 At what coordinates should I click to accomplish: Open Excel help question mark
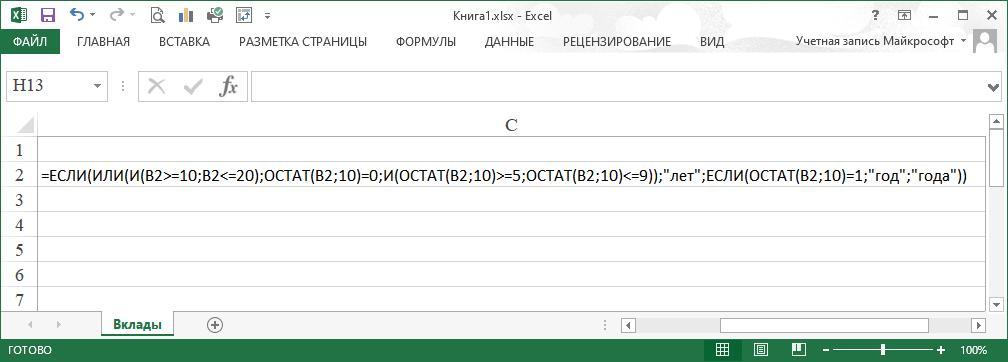[875, 15]
